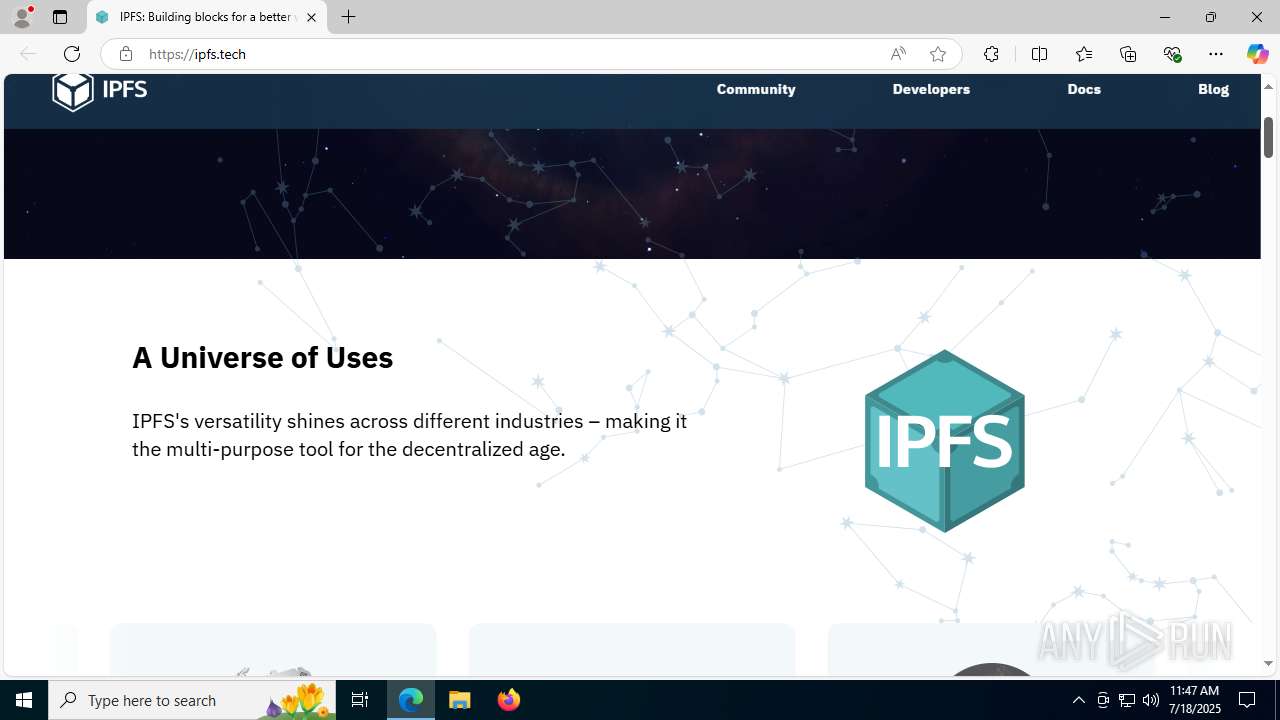Screen dimensions: 1280x720
Task: Click the browser Back arrow
Action: (28, 54)
